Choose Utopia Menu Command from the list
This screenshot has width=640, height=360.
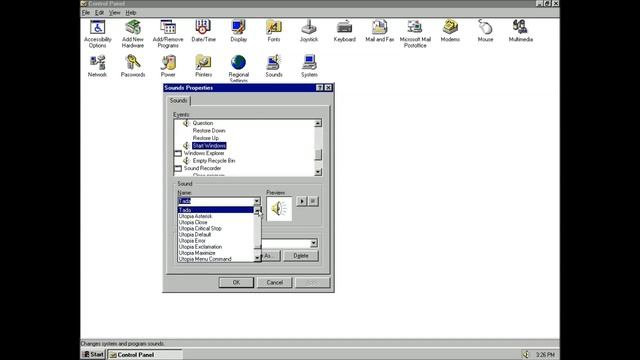(216, 259)
